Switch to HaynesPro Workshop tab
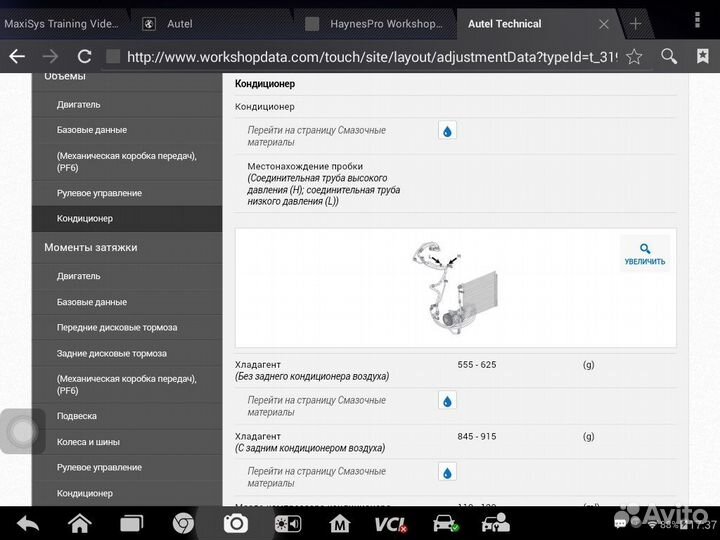The image size is (720, 540). (x=374, y=24)
